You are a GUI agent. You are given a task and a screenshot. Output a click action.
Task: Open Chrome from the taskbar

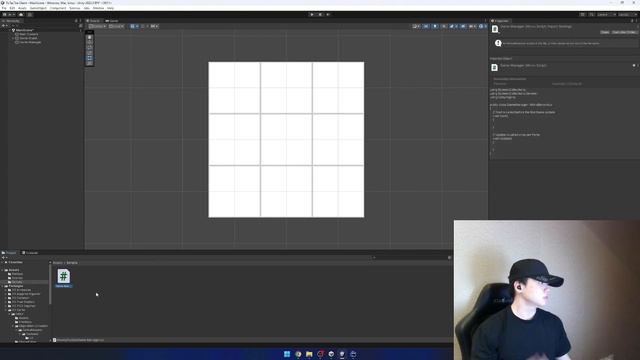coord(298,354)
